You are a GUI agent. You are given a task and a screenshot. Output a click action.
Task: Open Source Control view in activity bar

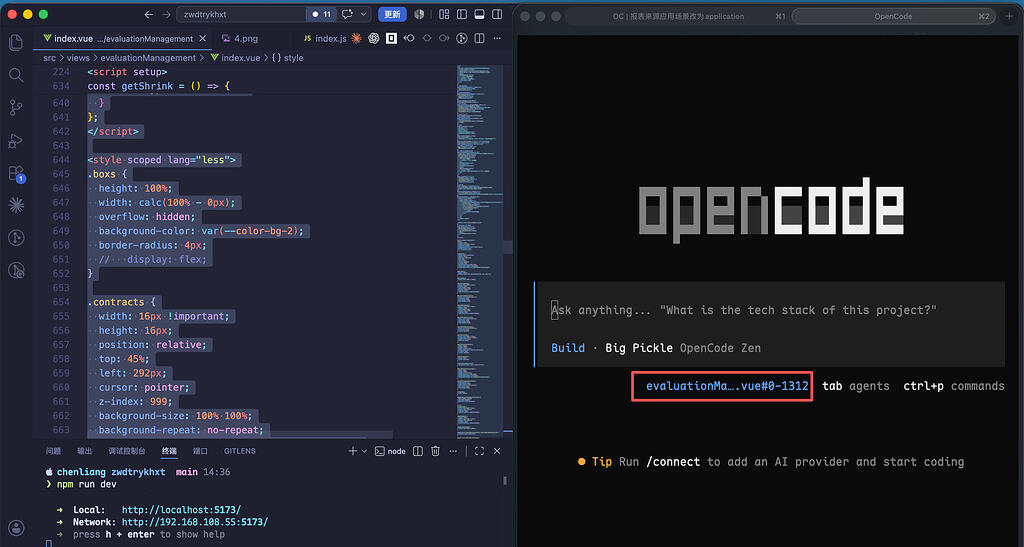click(x=16, y=108)
